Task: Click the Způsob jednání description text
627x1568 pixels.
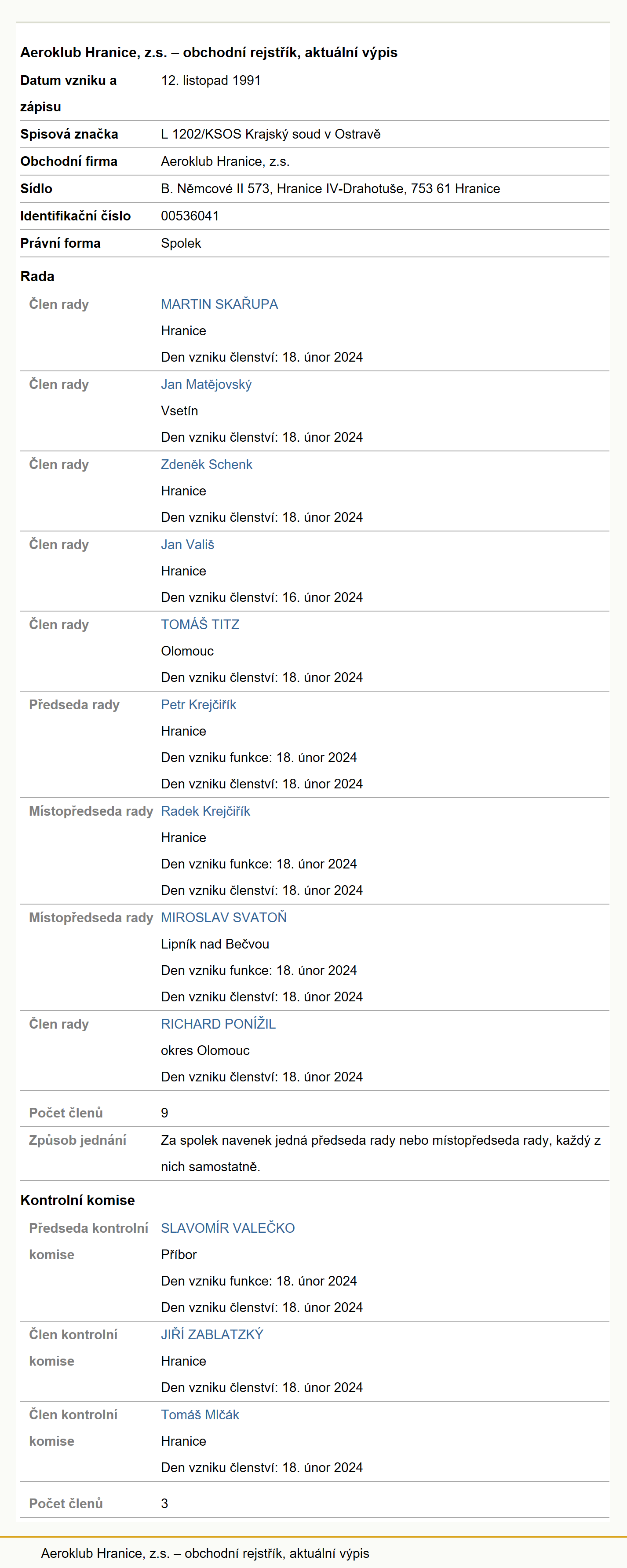Action: tap(381, 1154)
